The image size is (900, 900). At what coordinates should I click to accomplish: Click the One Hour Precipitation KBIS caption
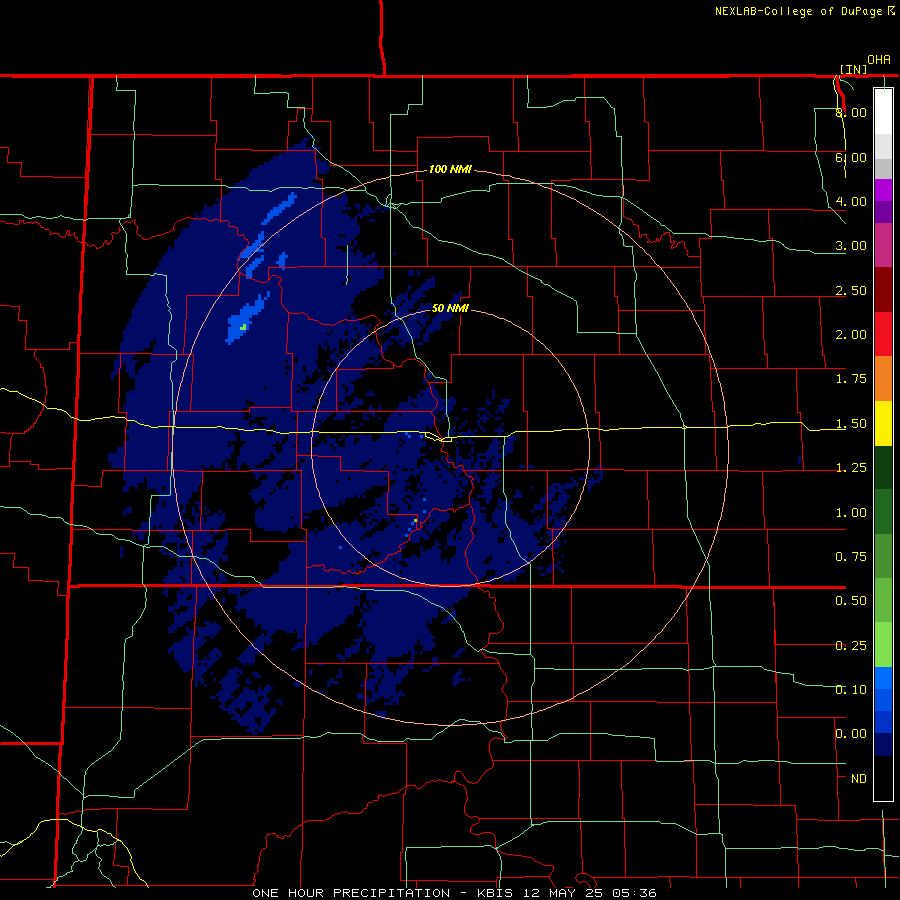(x=454, y=893)
